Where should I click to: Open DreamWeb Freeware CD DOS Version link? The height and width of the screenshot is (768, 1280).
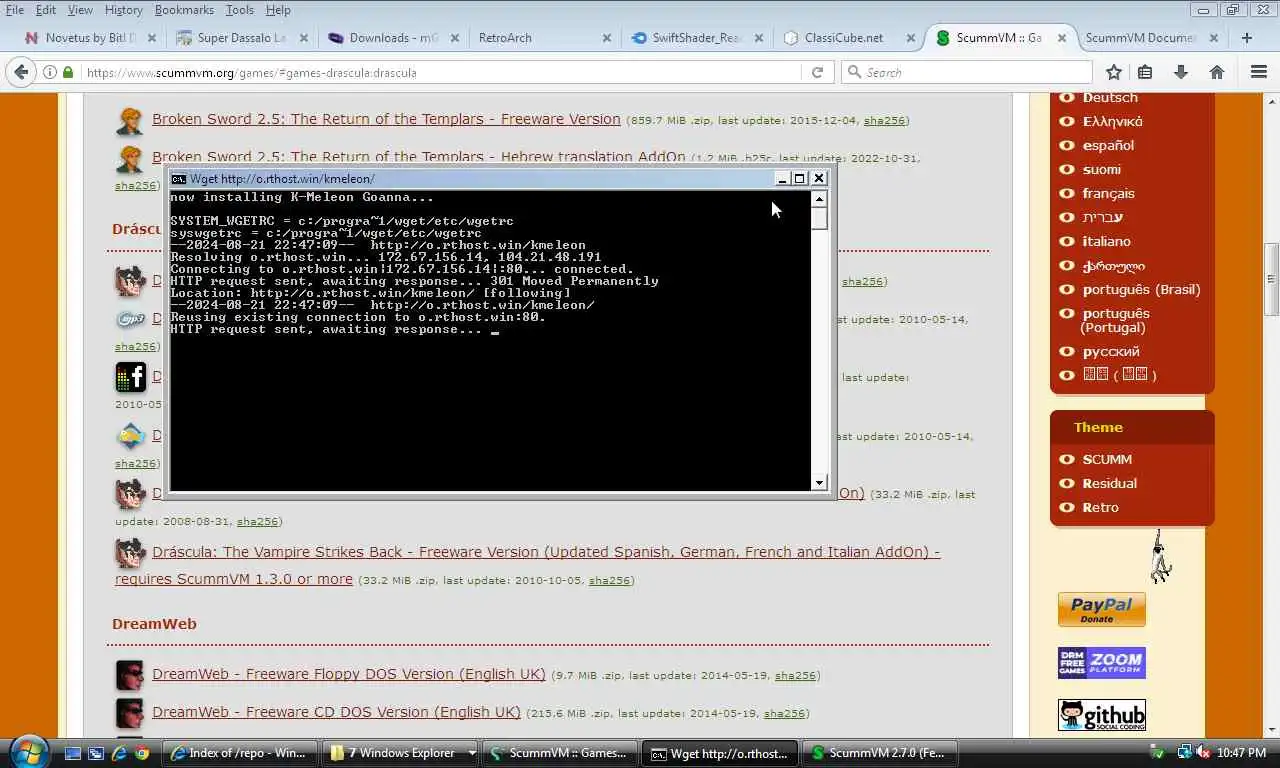tap(336, 712)
